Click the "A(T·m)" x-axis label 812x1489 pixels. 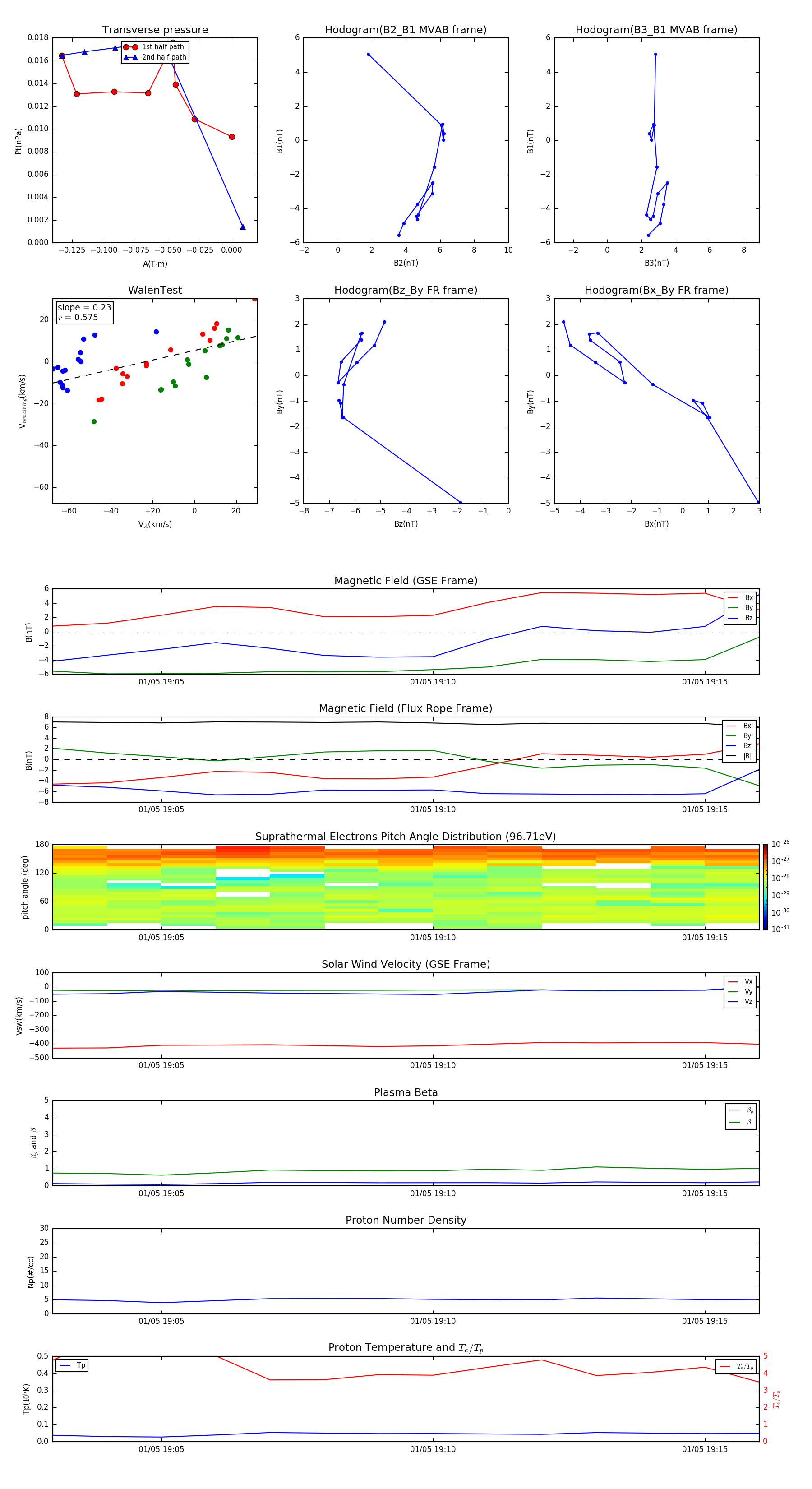(155, 264)
